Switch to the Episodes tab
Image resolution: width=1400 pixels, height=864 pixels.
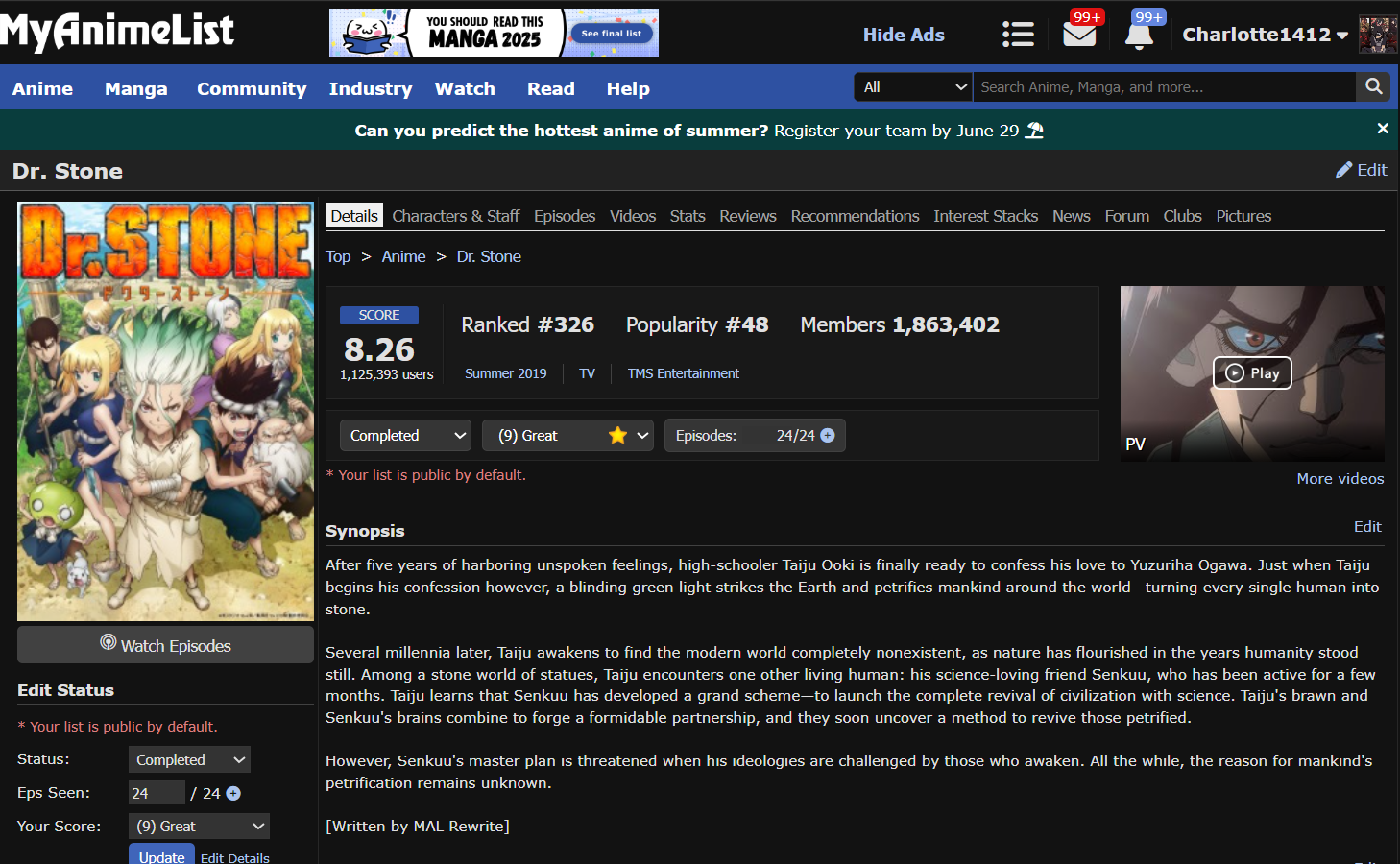pyautogui.click(x=565, y=216)
